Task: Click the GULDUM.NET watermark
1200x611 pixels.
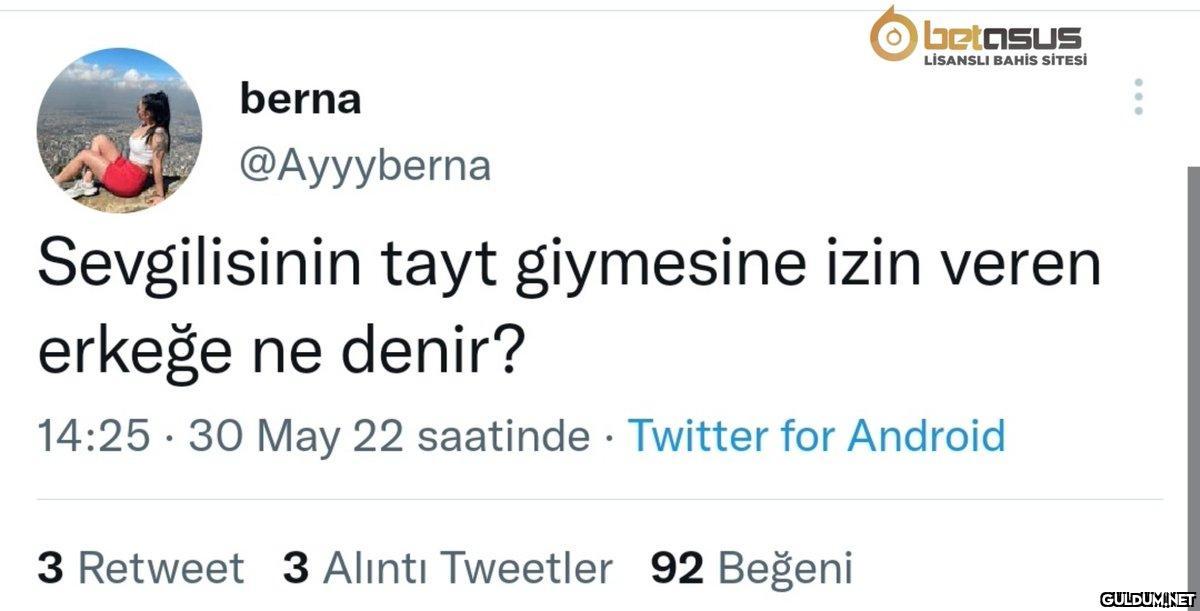Action: (1148, 599)
